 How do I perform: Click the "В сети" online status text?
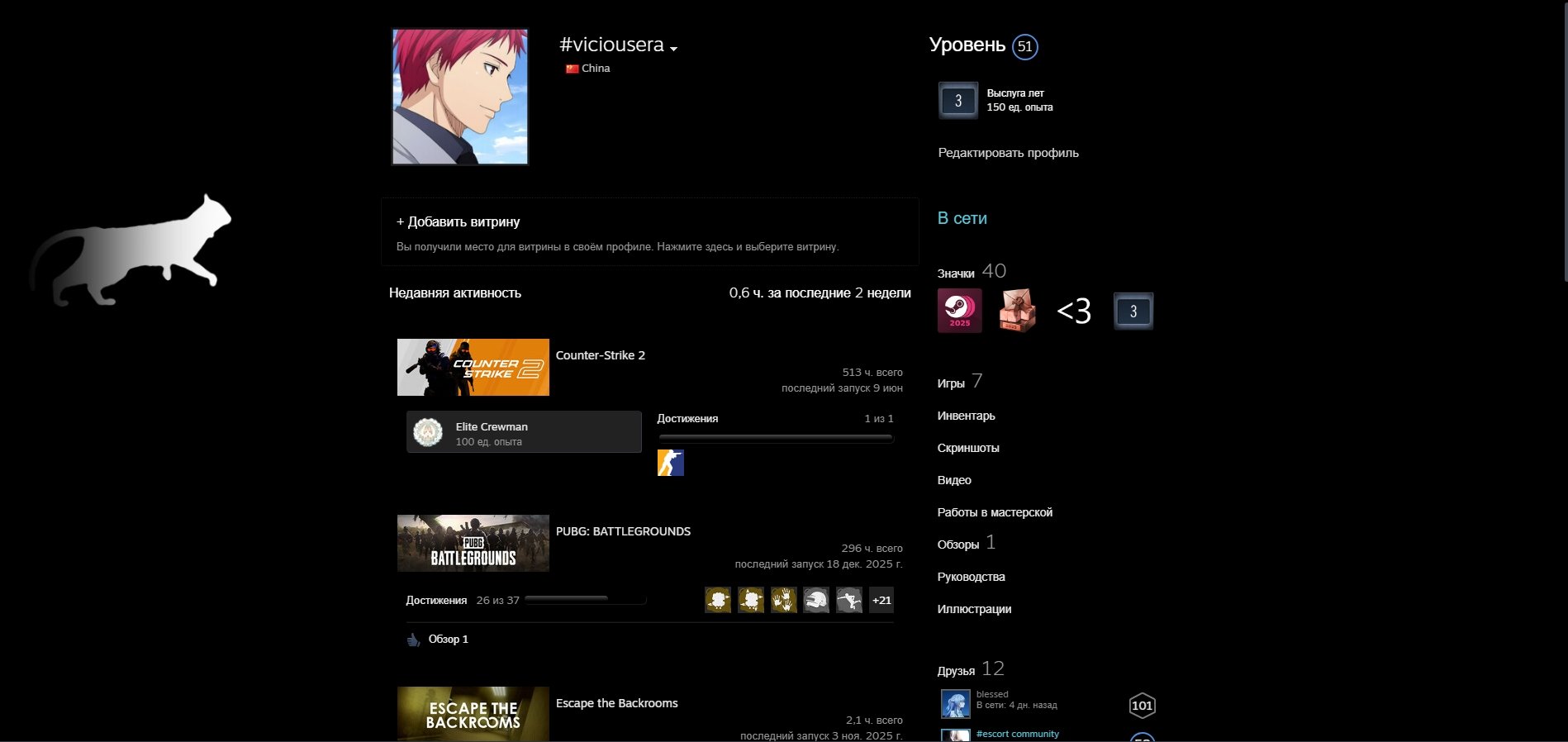click(962, 218)
